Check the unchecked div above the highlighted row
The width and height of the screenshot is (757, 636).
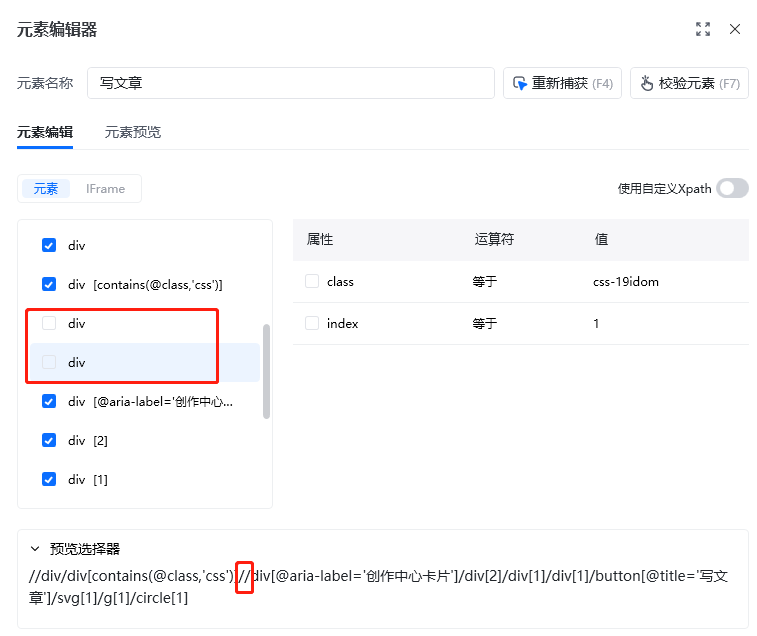pos(49,323)
